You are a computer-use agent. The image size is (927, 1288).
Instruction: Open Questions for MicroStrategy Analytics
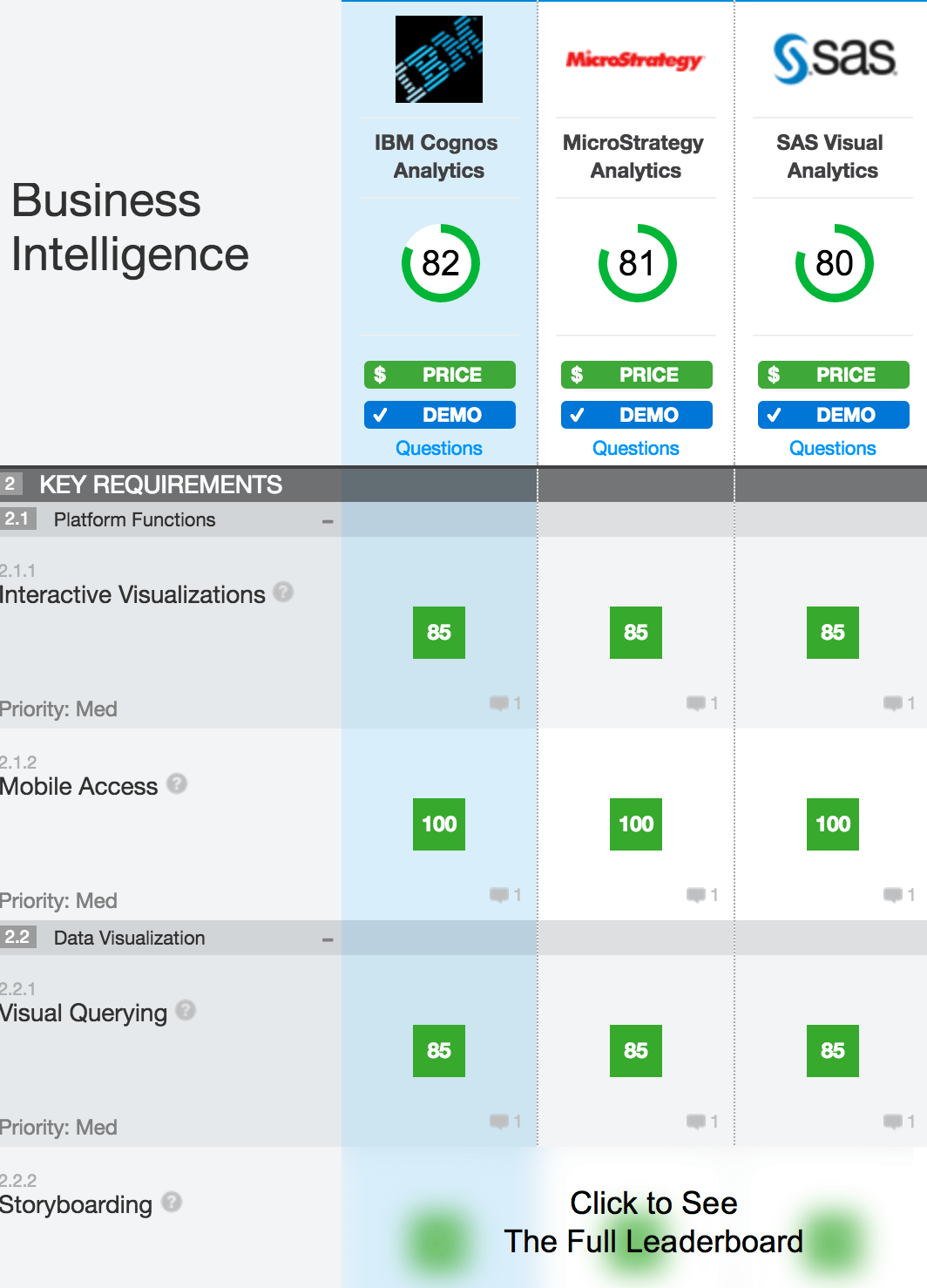635,448
